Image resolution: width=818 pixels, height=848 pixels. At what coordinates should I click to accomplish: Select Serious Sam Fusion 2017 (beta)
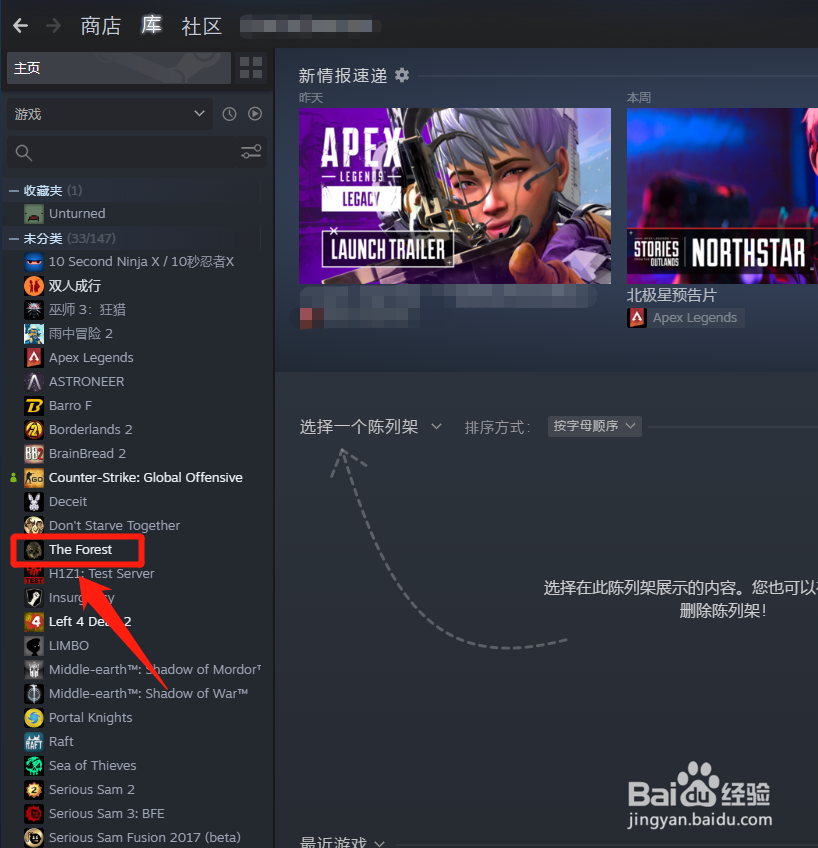145,838
